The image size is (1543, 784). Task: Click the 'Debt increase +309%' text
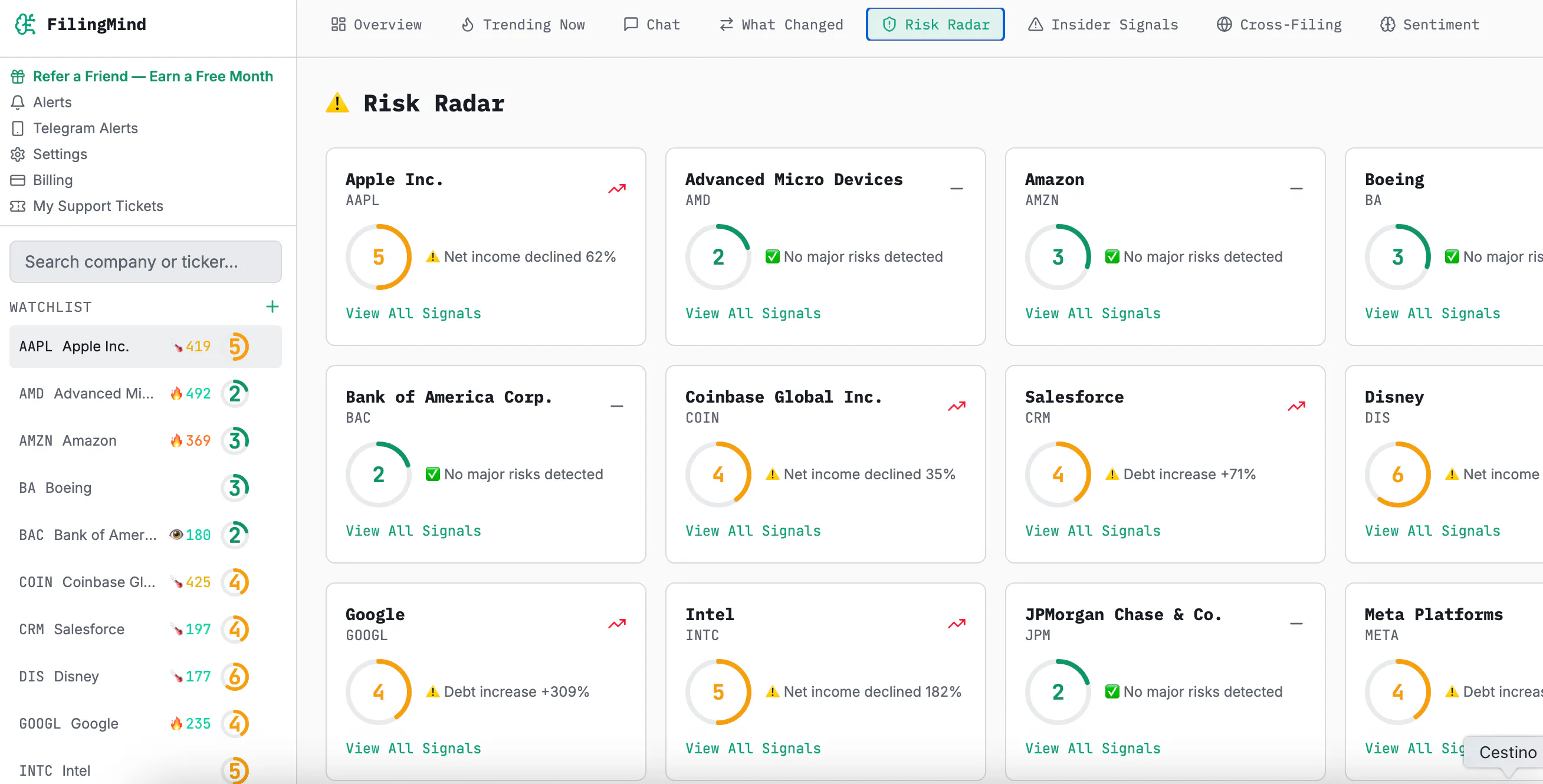516,691
